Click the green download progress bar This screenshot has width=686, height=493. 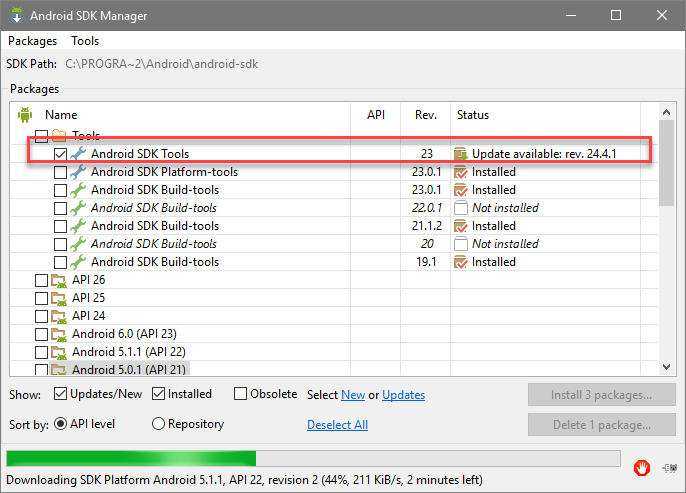(131, 459)
